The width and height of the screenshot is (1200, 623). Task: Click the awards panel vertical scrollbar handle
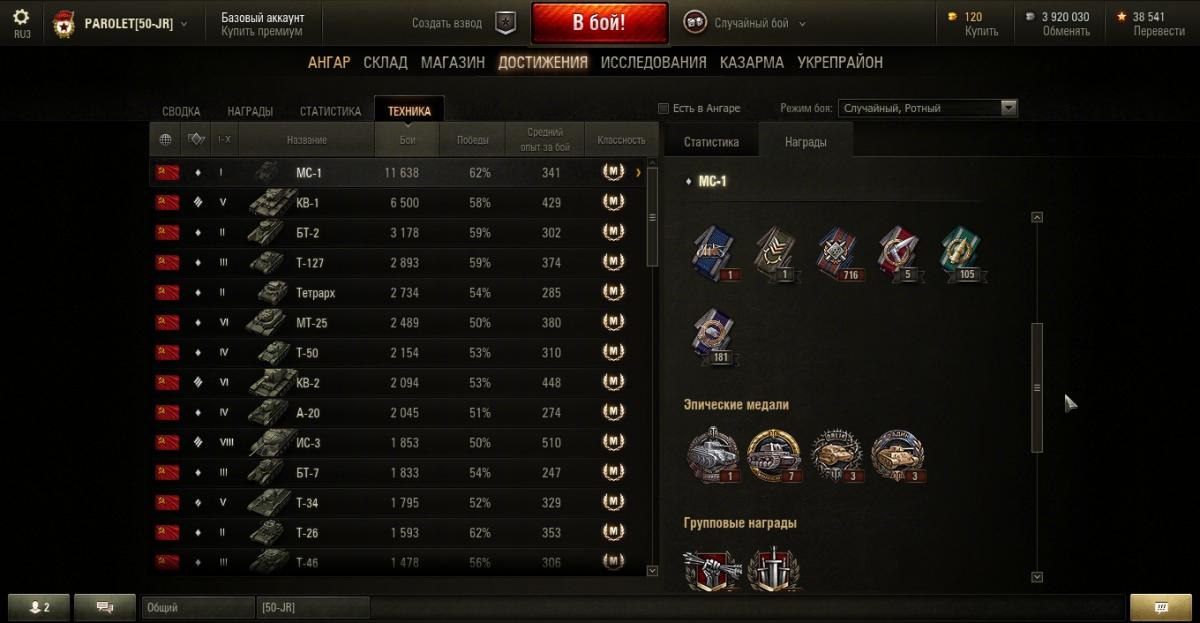point(1037,388)
